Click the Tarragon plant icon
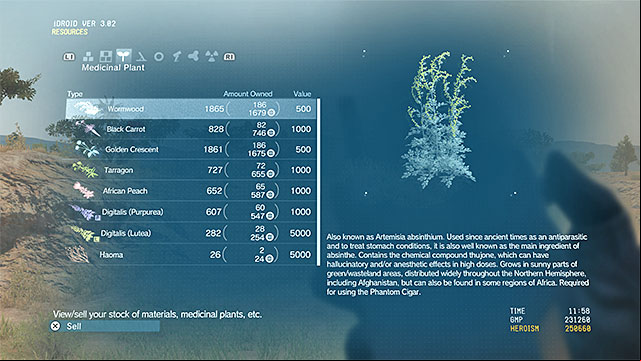This screenshot has height=361, width=641. [x=85, y=170]
